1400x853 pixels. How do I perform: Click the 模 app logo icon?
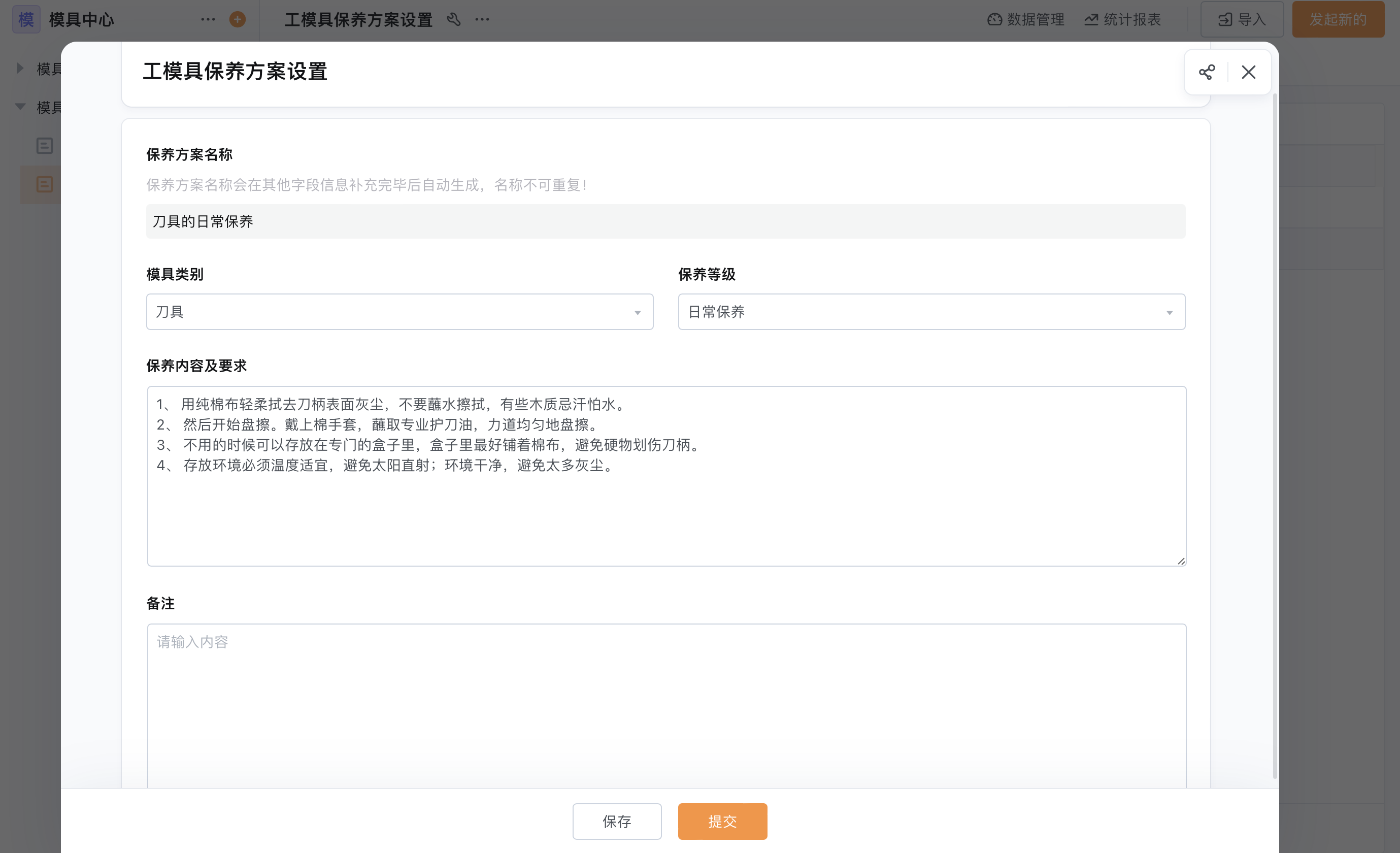click(26, 19)
